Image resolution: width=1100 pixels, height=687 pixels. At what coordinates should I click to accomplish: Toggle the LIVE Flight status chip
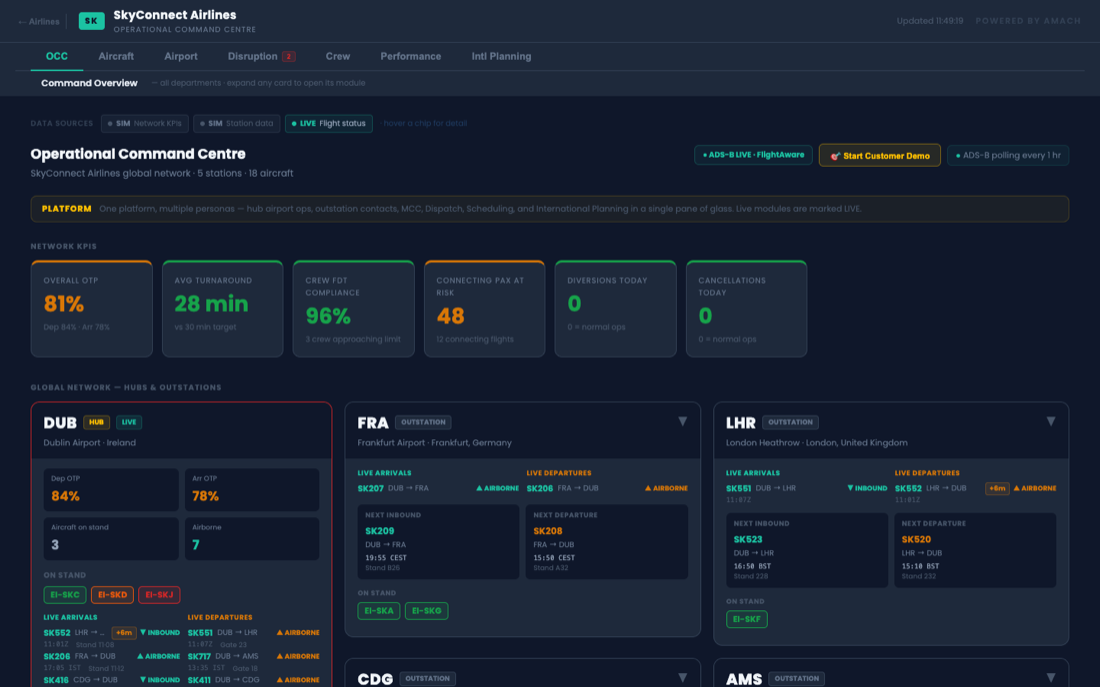tap(328, 124)
